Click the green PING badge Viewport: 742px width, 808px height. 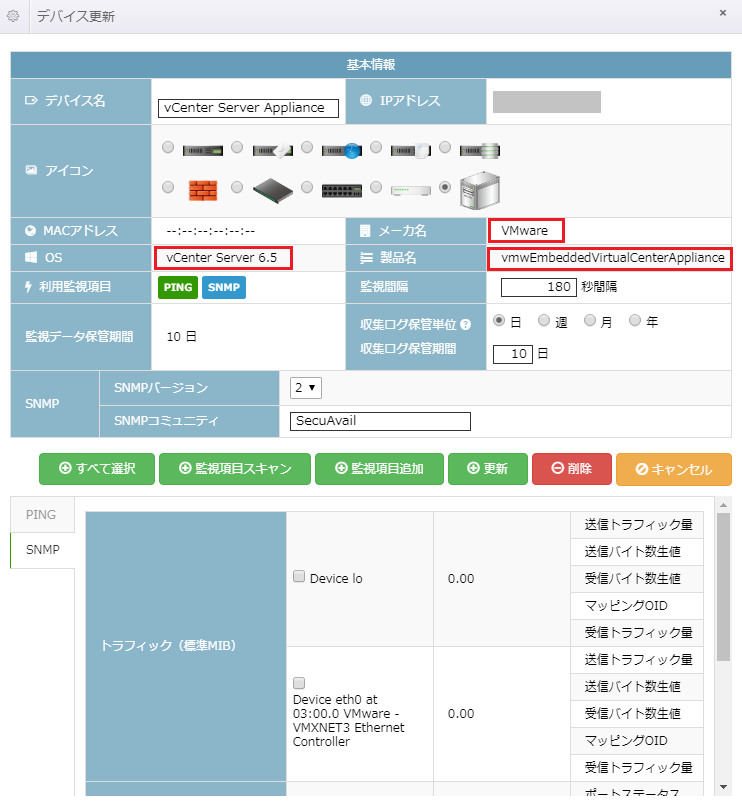pos(178,288)
